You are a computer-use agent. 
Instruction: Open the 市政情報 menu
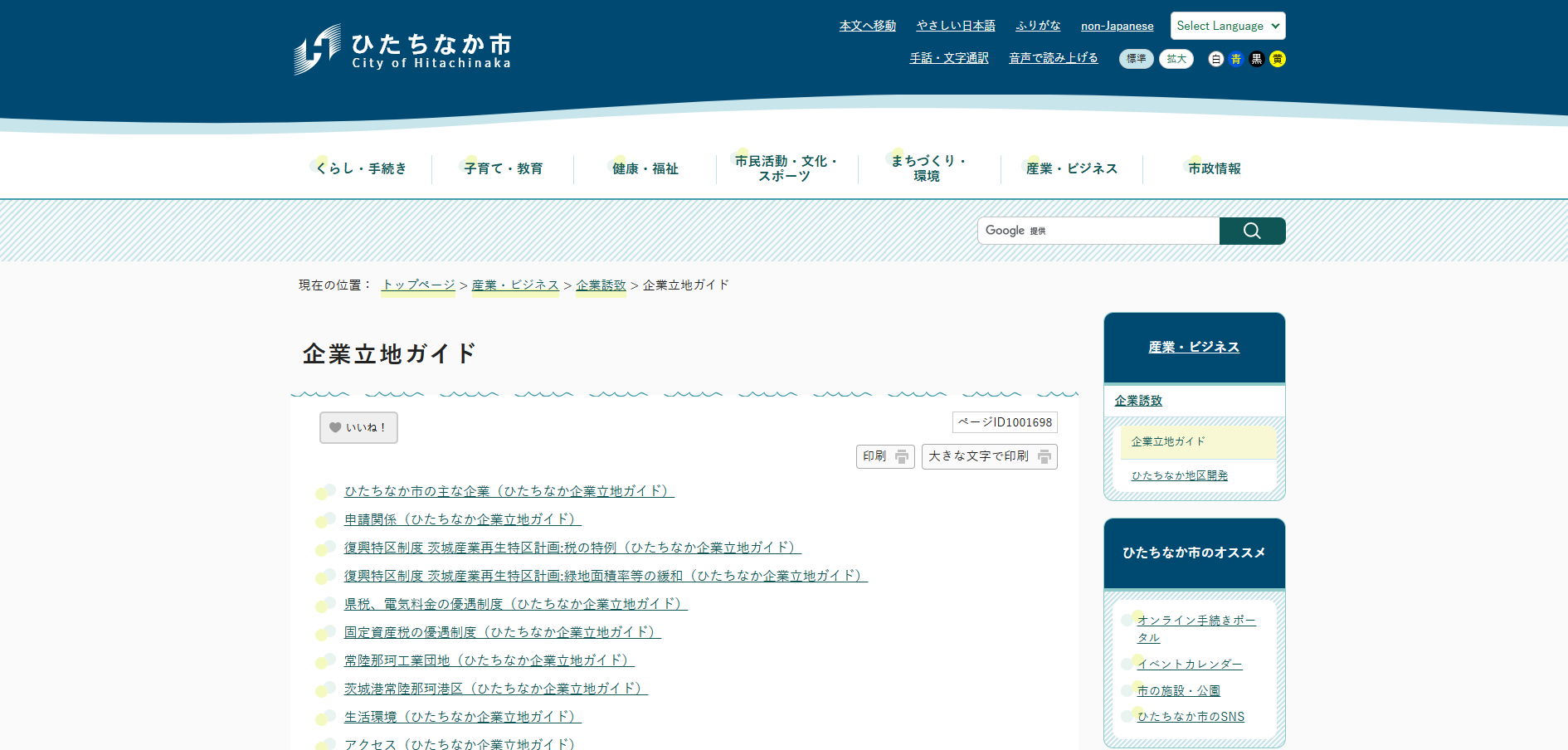pos(1214,168)
